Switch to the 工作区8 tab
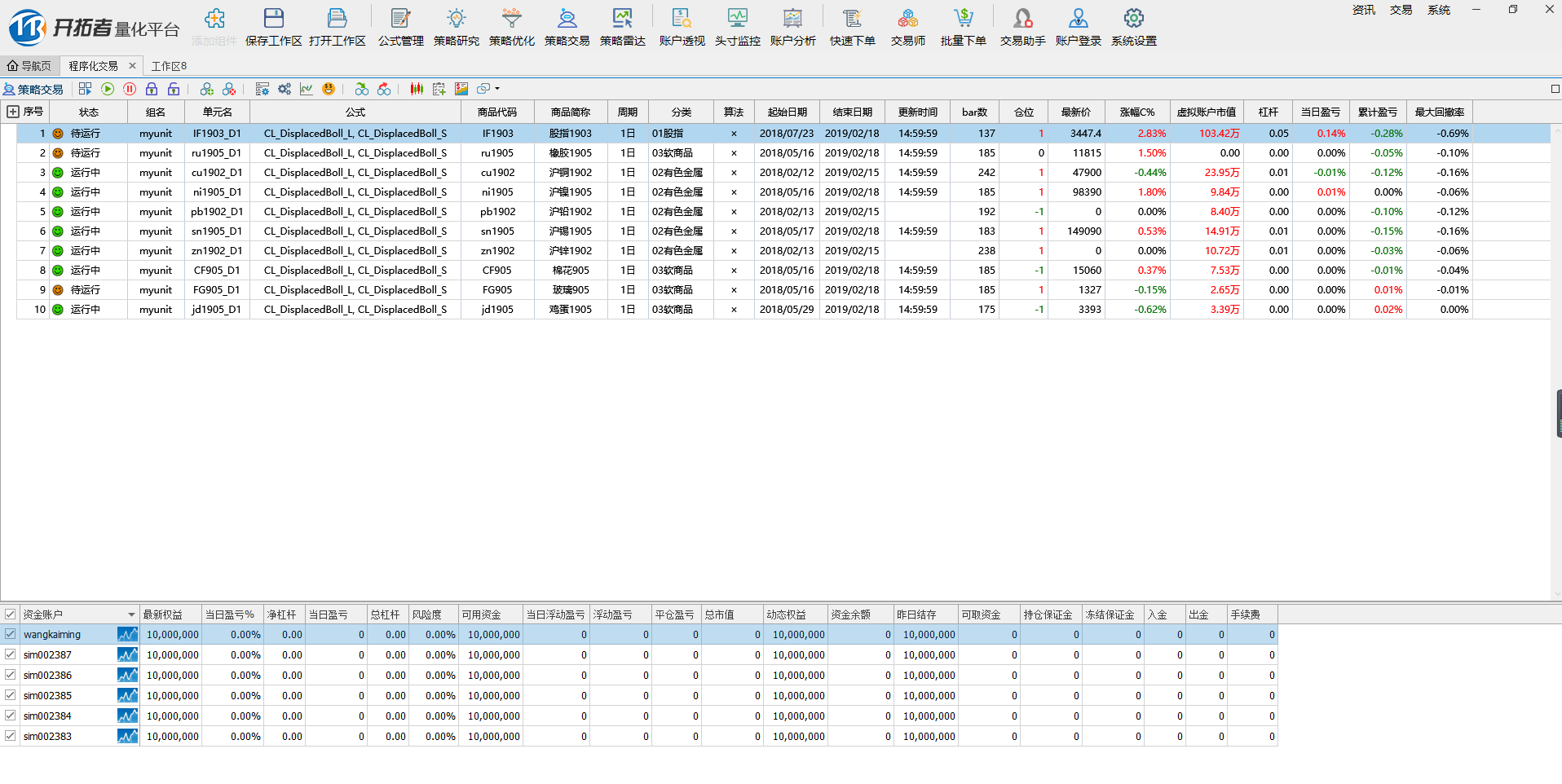1562x784 pixels. (x=169, y=66)
